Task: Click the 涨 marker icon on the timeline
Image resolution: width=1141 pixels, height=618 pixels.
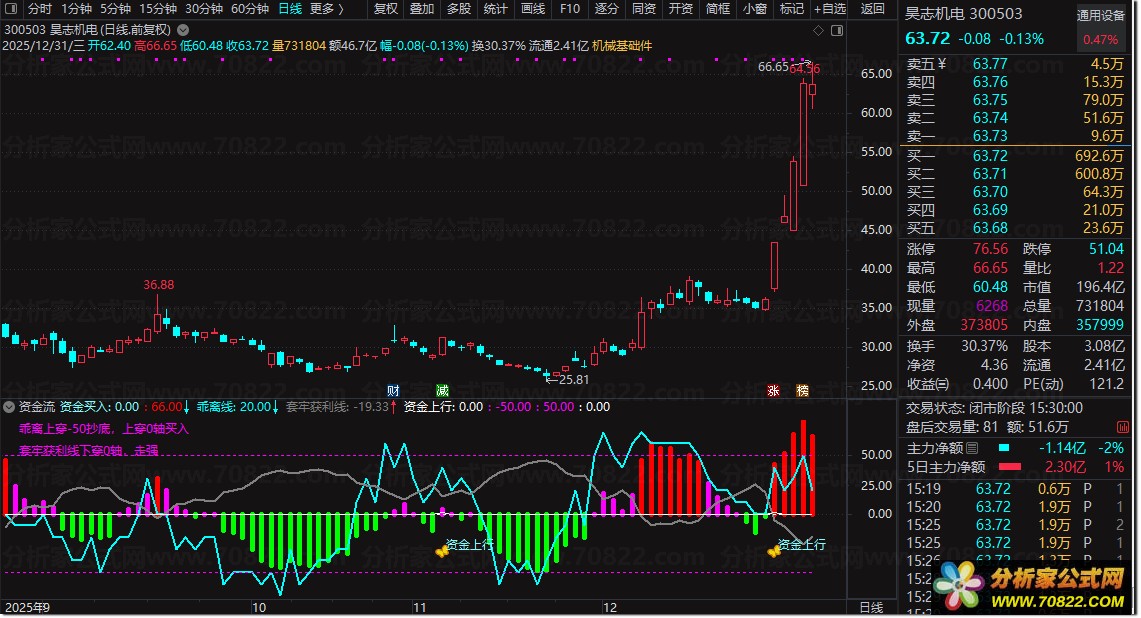Action: pos(773,389)
